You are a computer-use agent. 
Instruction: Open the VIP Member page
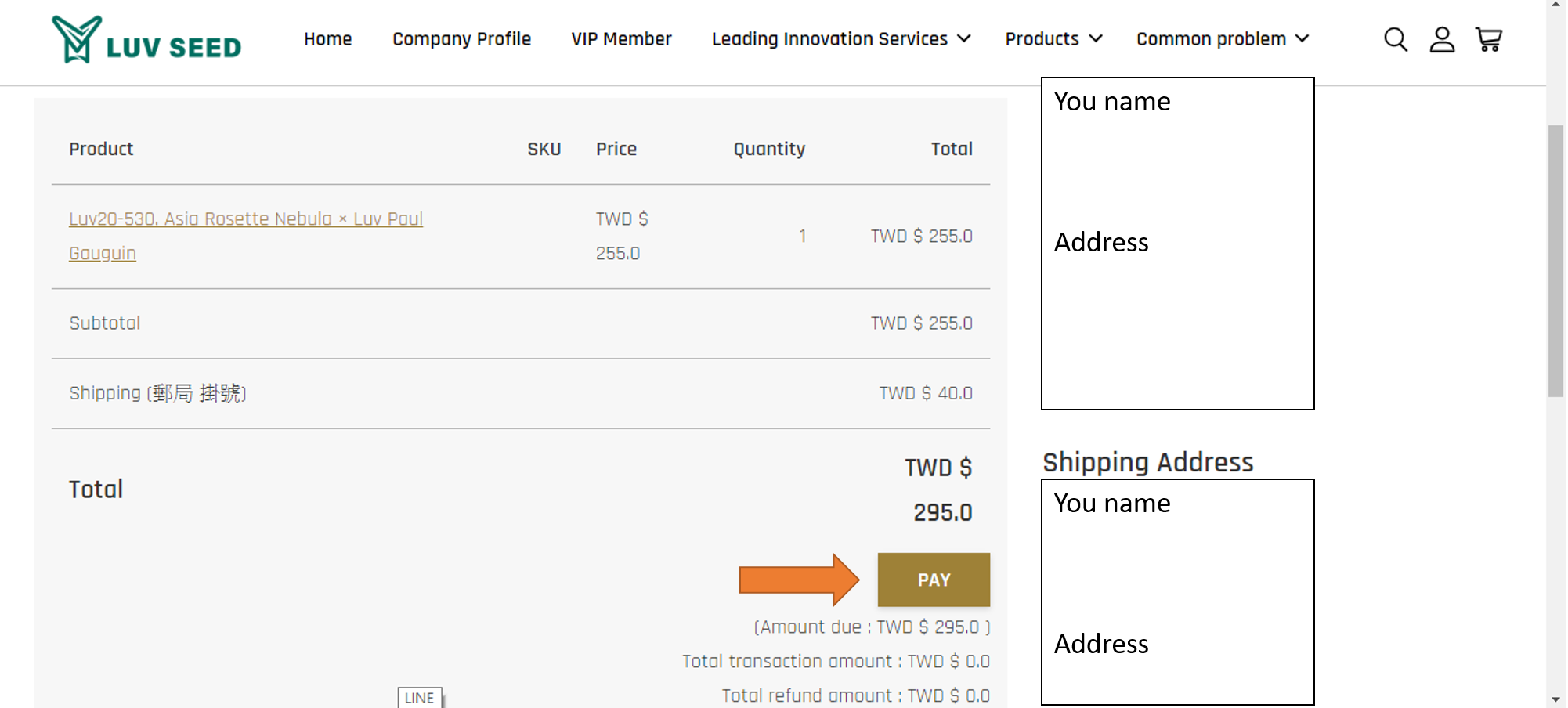[x=621, y=38]
